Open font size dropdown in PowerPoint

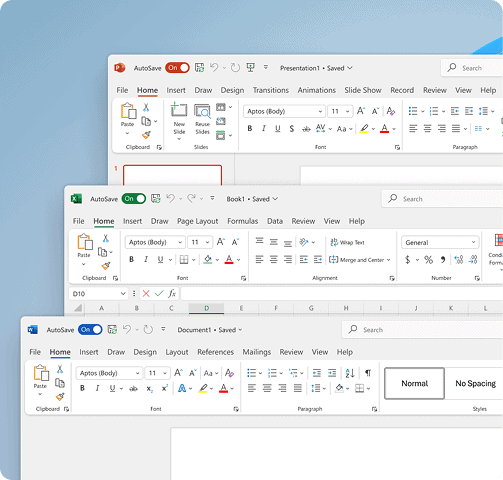click(x=348, y=111)
